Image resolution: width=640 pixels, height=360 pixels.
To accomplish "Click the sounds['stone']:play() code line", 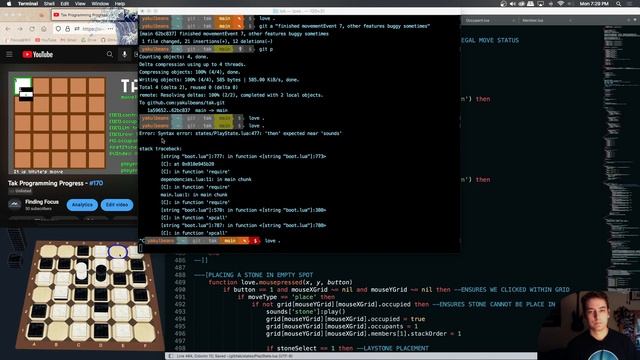I will point(306,312).
